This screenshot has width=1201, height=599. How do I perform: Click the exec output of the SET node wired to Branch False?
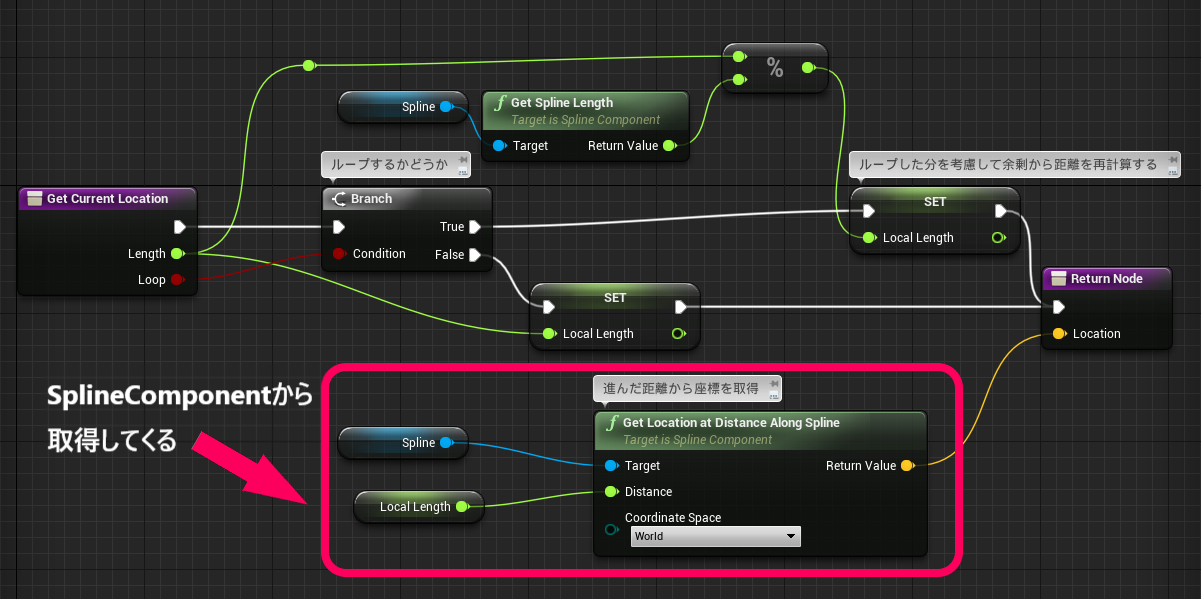click(x=681, y=307)
